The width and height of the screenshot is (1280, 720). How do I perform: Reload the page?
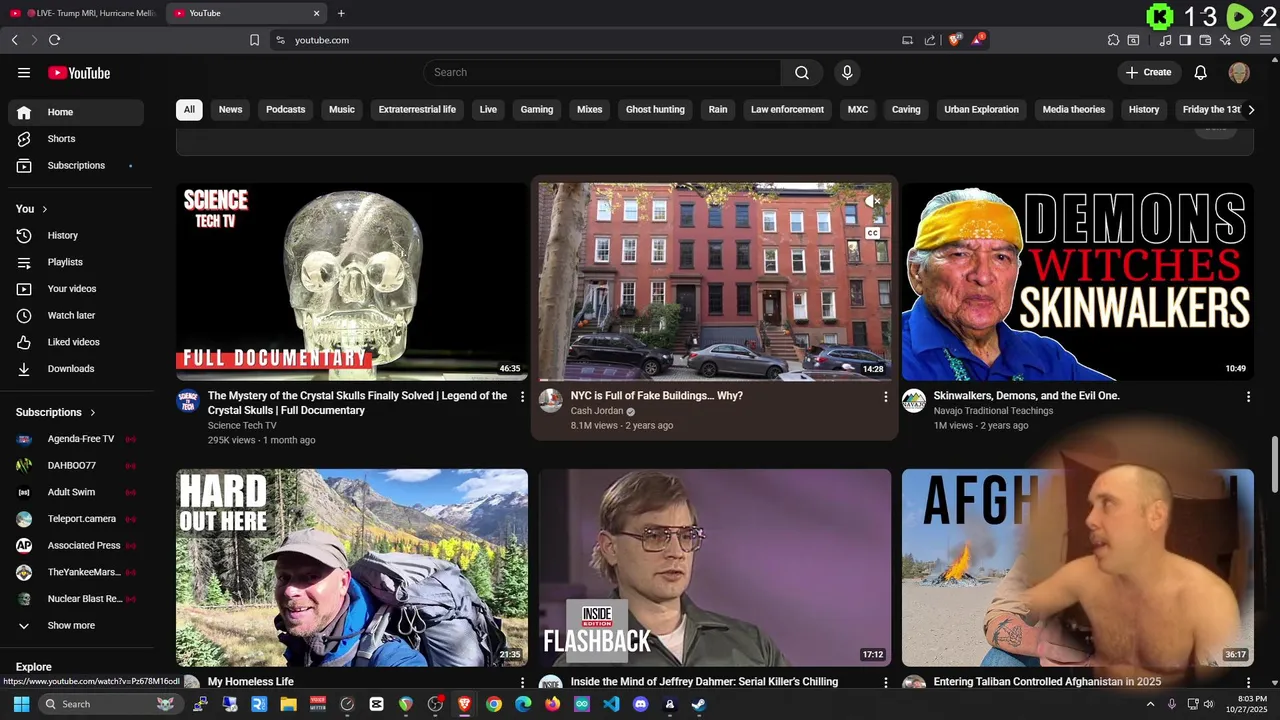tap(54, 40)
